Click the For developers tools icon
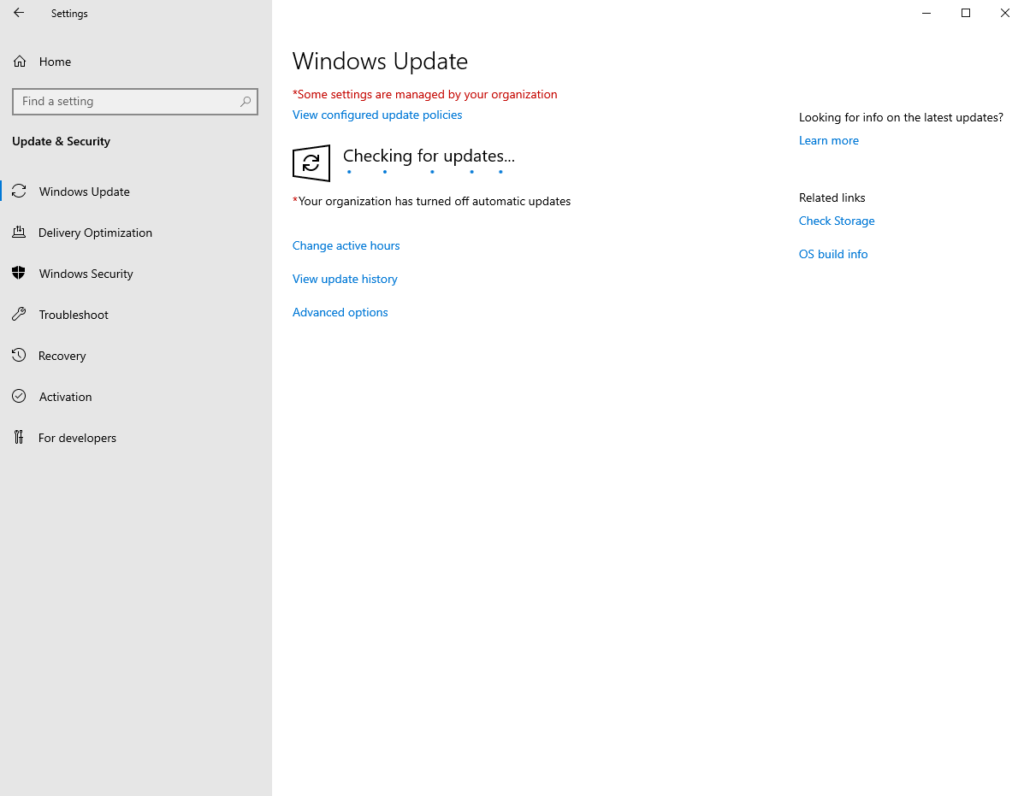 (x=19, y=438)
